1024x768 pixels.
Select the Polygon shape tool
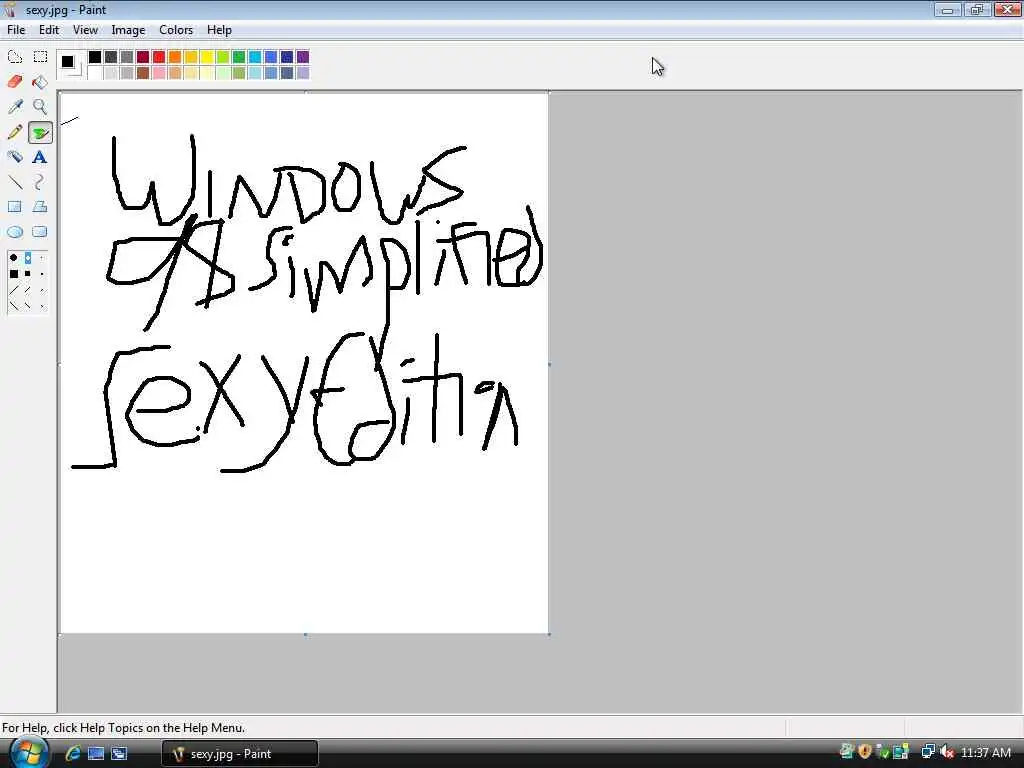(40, 207)
